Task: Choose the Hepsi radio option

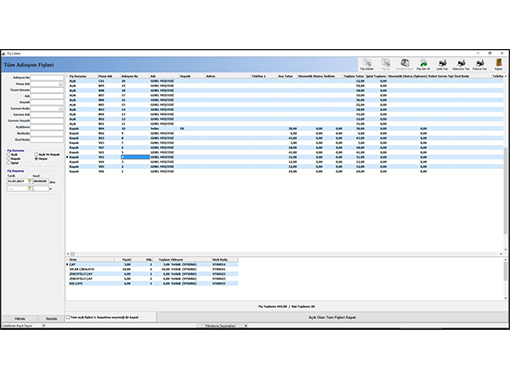Action: (x=36, y=159)
